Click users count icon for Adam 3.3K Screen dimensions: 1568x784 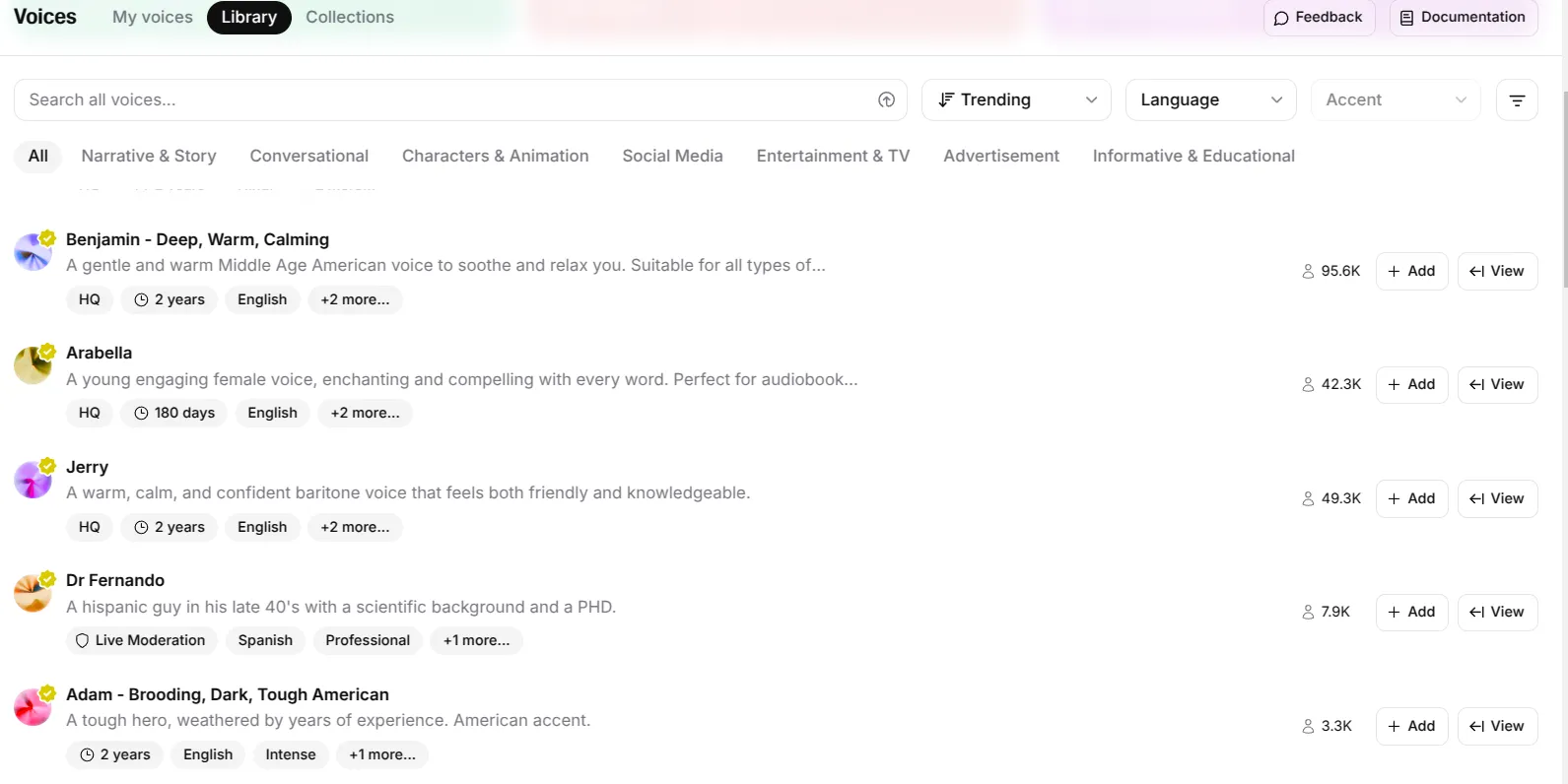click(x=1308, y=726)
